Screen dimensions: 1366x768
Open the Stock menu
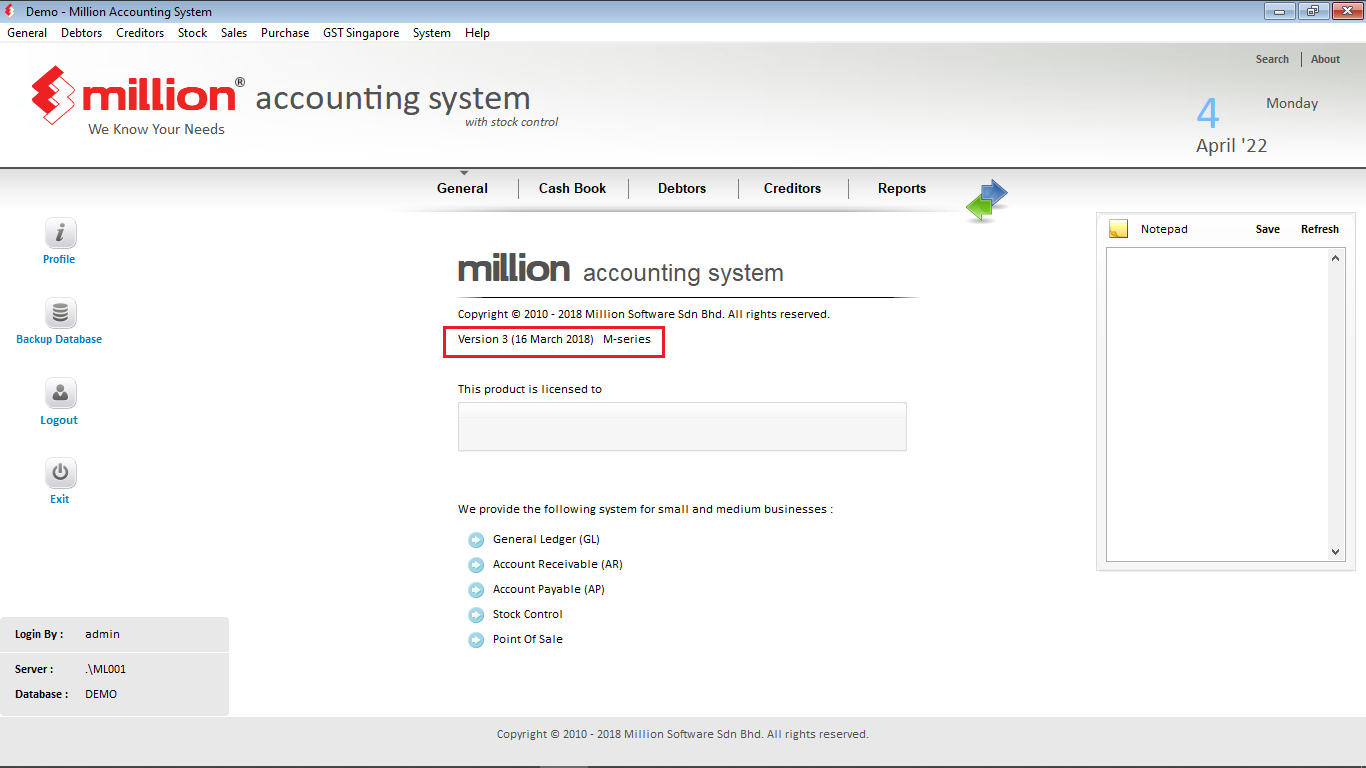point(192,33)
